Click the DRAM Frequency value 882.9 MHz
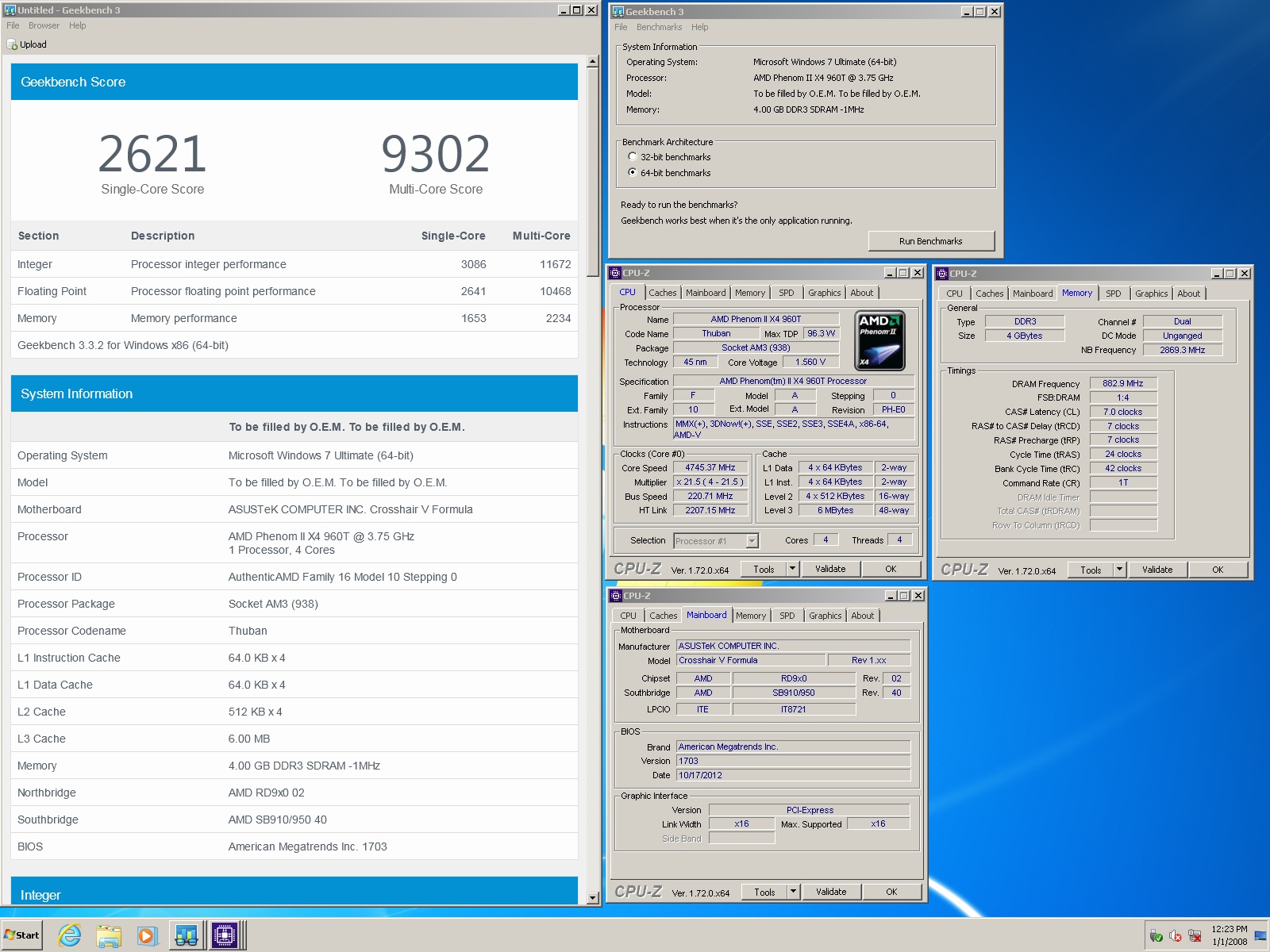Screen dimensions: 1270x952 (x=1123, y=383)
